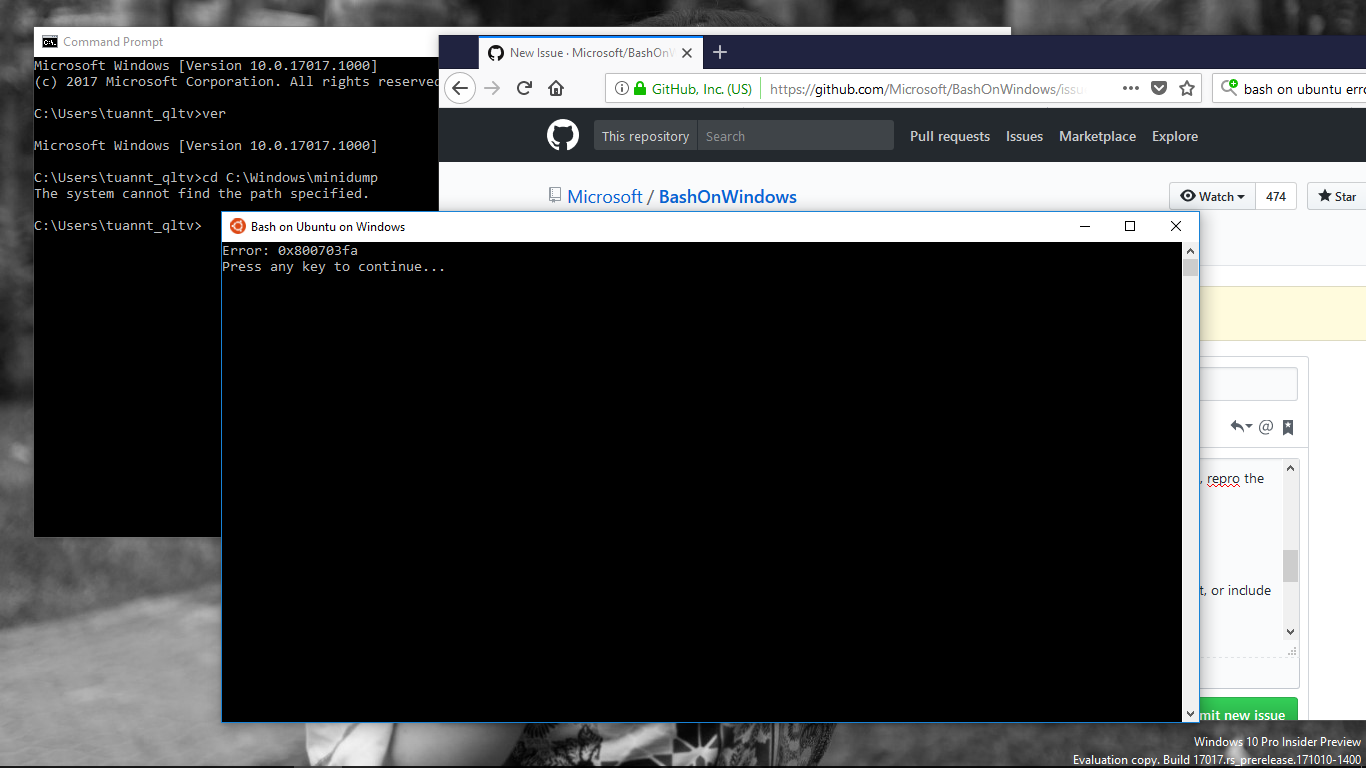
Task: Click the issue body scrollbar thumb
Action: [1290, 565]
